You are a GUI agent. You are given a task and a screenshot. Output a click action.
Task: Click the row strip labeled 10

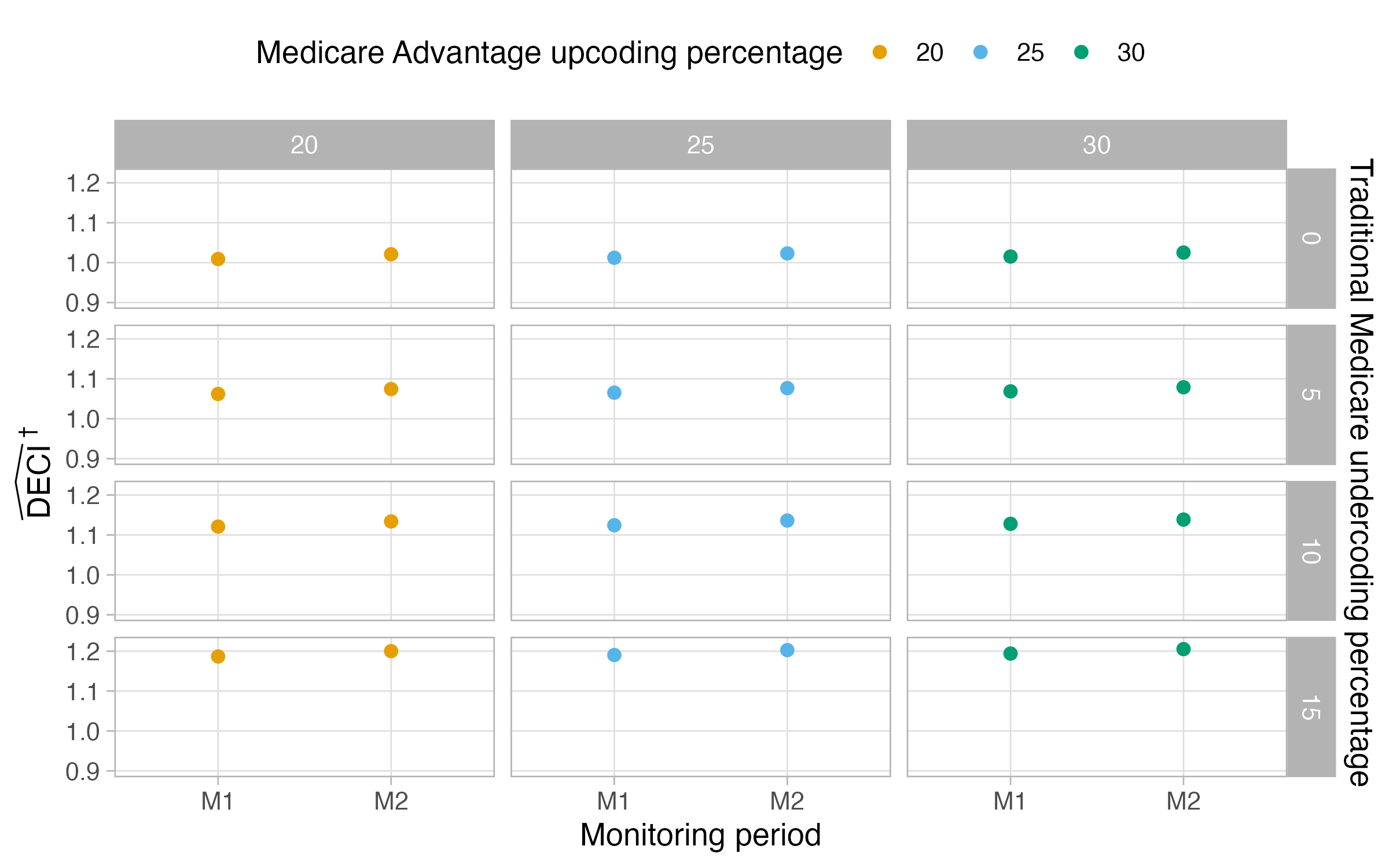(1311, 551)
